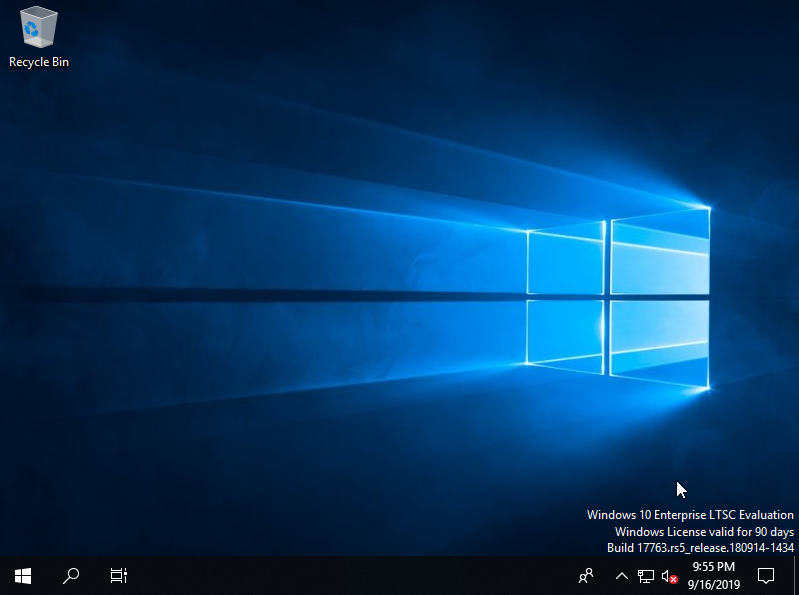Show hidden system tray icons
This screenshot has height=595, width=799.
pos(621,576)
